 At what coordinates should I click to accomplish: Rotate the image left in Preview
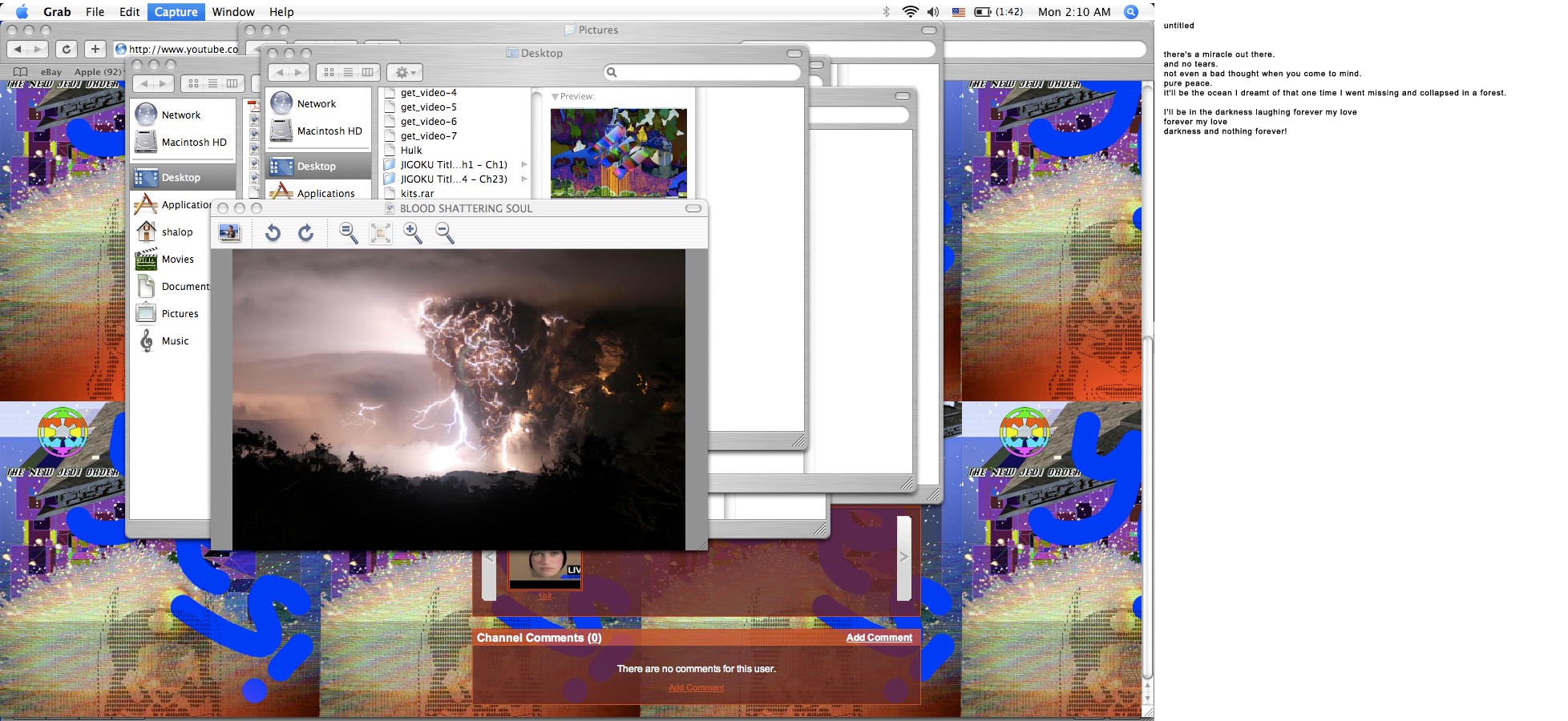(273, 233)
